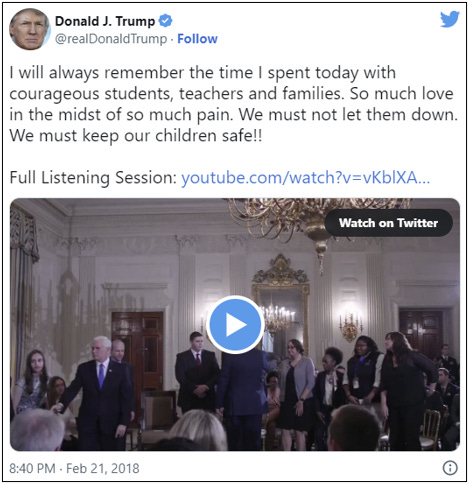The width and height of the screenshot is (469, 484).
Task: Click the Twitter bird logo
Action: pyautogui.click(x=449, y=20)
